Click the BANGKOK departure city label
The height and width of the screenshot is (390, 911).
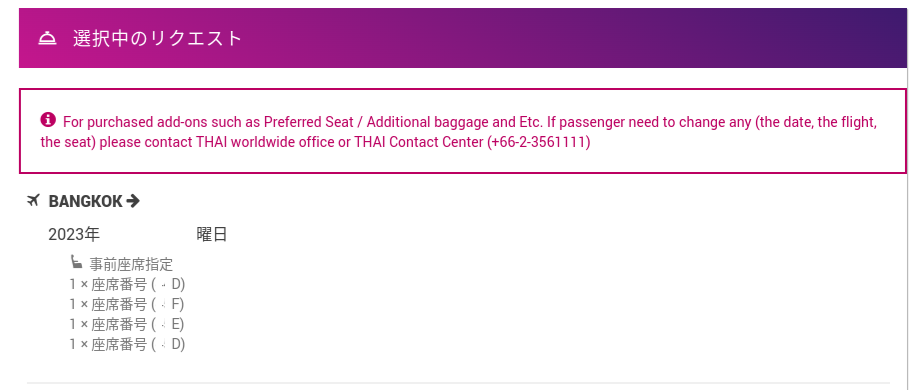point(85,202)
